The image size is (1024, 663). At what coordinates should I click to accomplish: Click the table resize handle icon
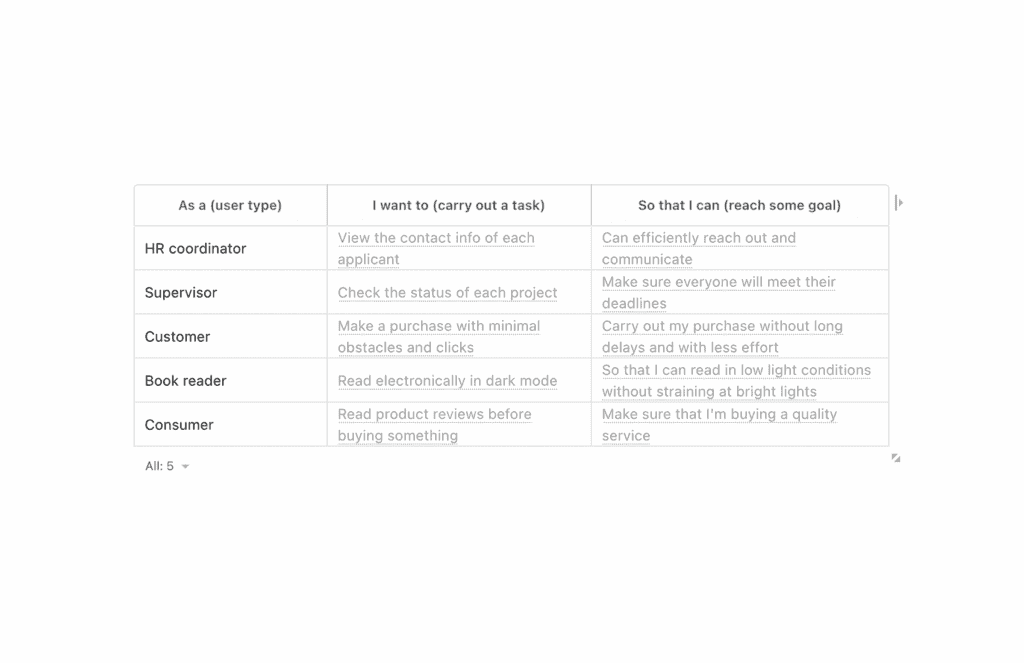click(x=895, y=458)
